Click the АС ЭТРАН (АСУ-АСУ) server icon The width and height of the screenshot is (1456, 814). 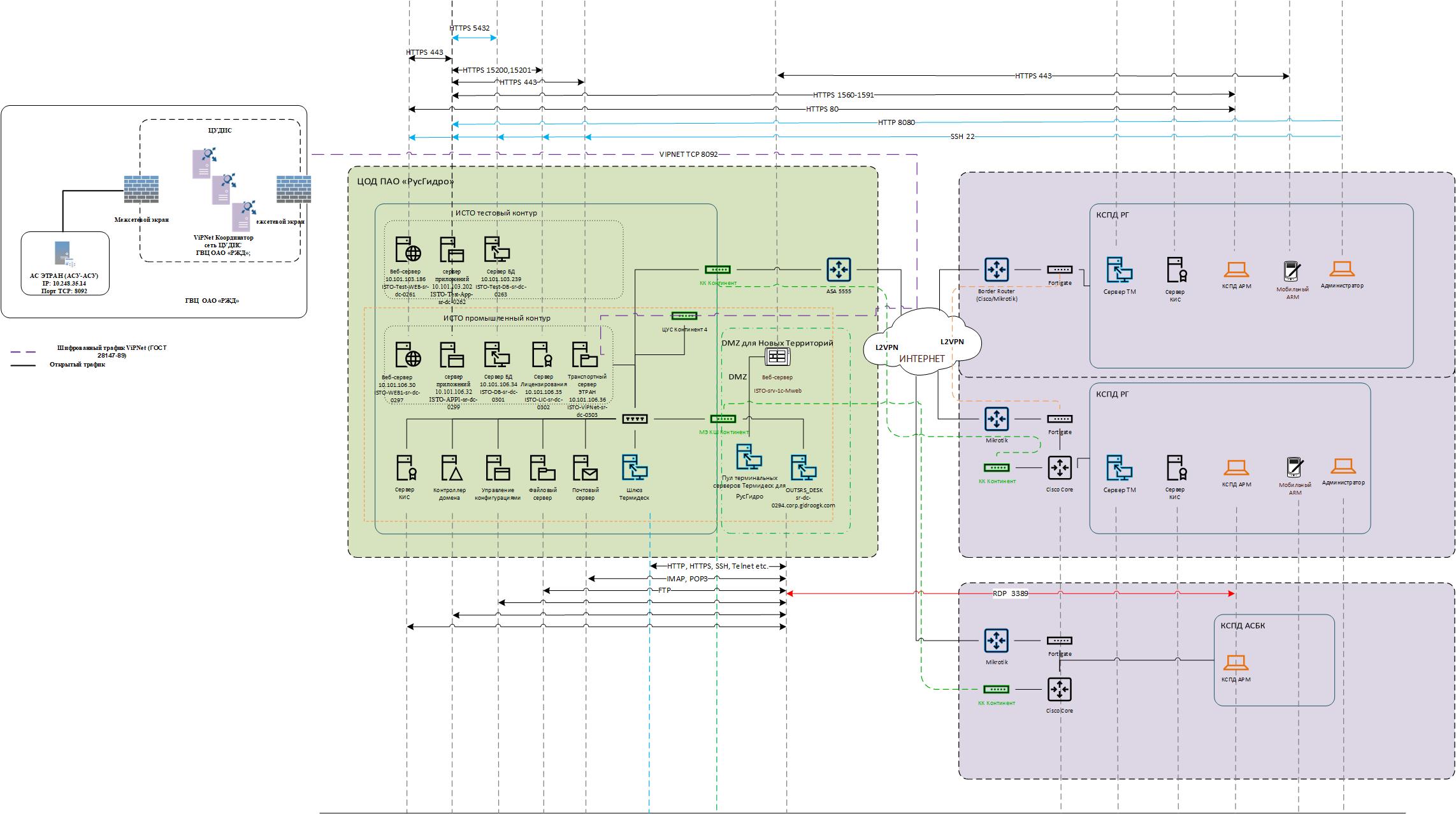coord(64,254)
